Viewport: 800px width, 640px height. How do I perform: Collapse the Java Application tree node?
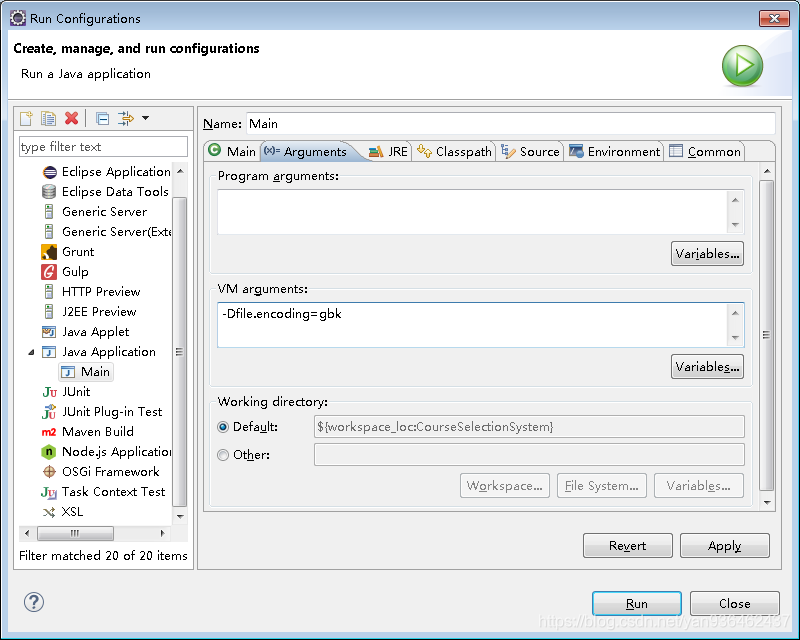pyautogui.click(x=31, y=352)
